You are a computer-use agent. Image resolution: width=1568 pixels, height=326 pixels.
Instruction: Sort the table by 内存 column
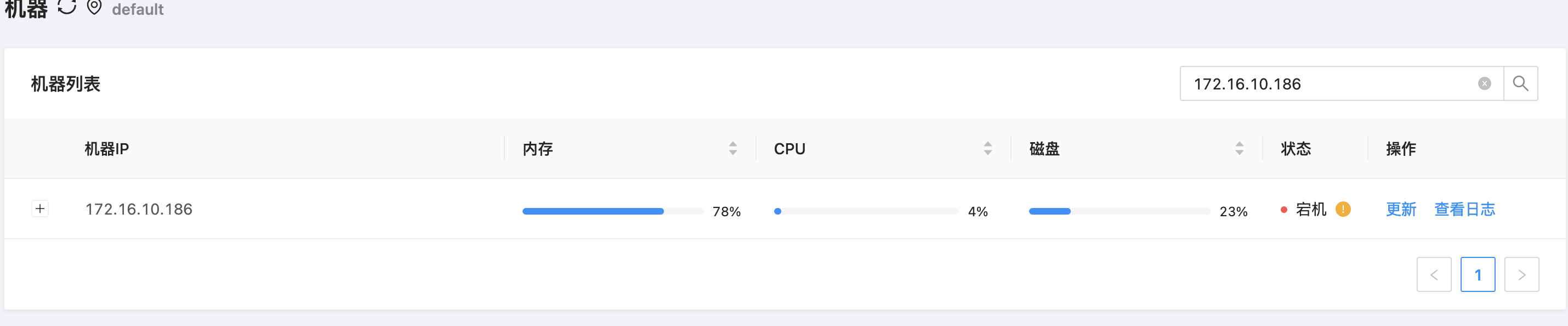733,148
